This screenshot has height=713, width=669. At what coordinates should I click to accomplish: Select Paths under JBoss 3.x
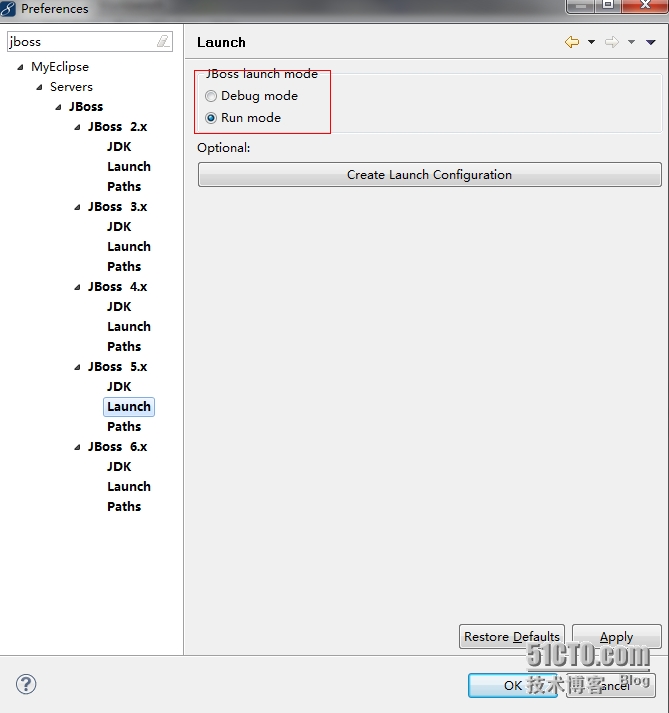(x=124, y=266)
